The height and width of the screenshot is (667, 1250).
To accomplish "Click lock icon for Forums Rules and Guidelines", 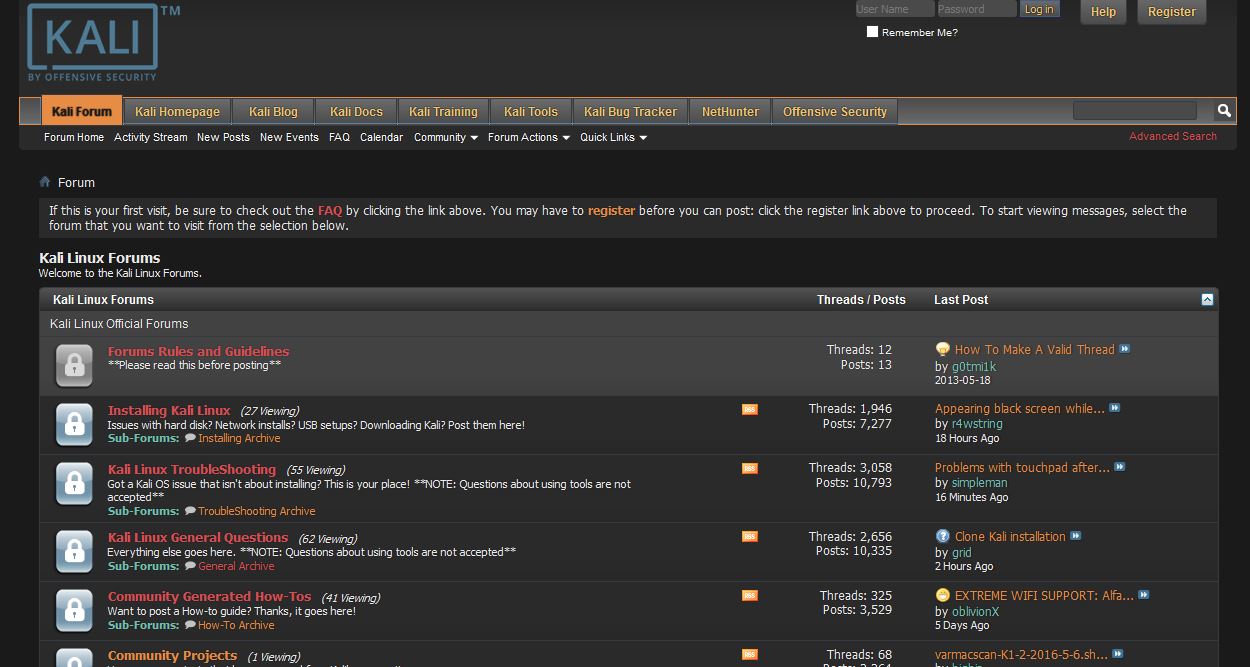I will (x=74, y=365).
